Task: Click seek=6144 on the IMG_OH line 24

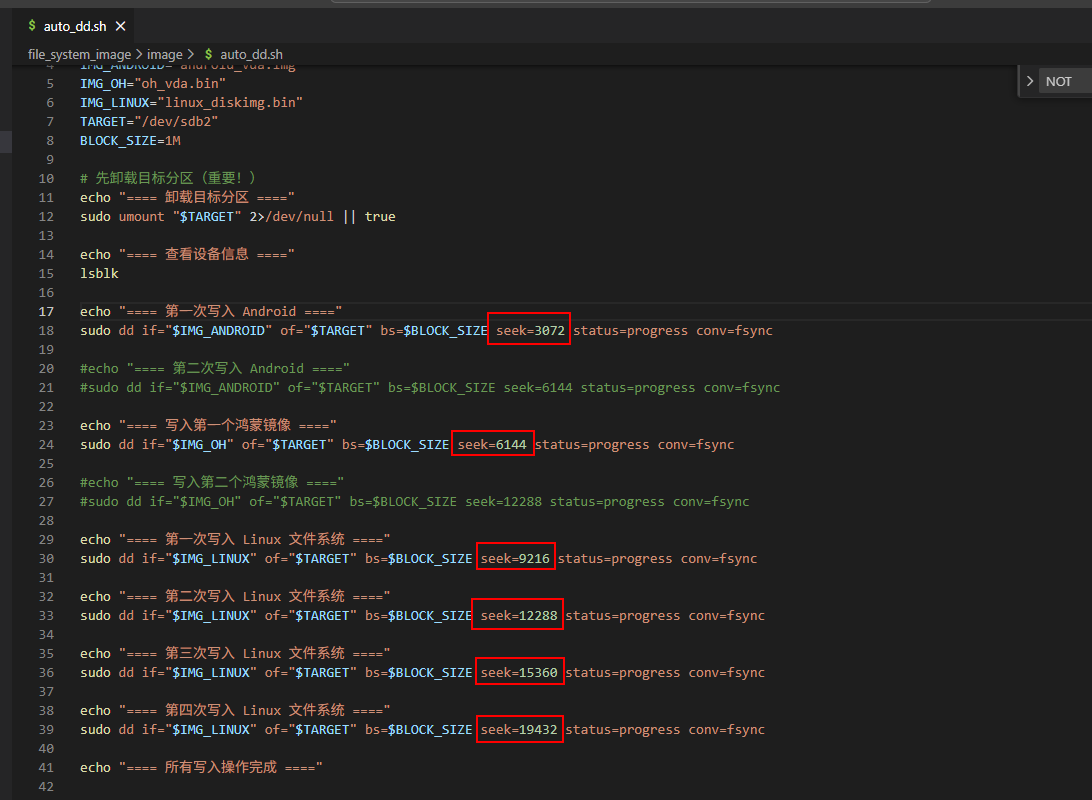Action: (493, 444)
